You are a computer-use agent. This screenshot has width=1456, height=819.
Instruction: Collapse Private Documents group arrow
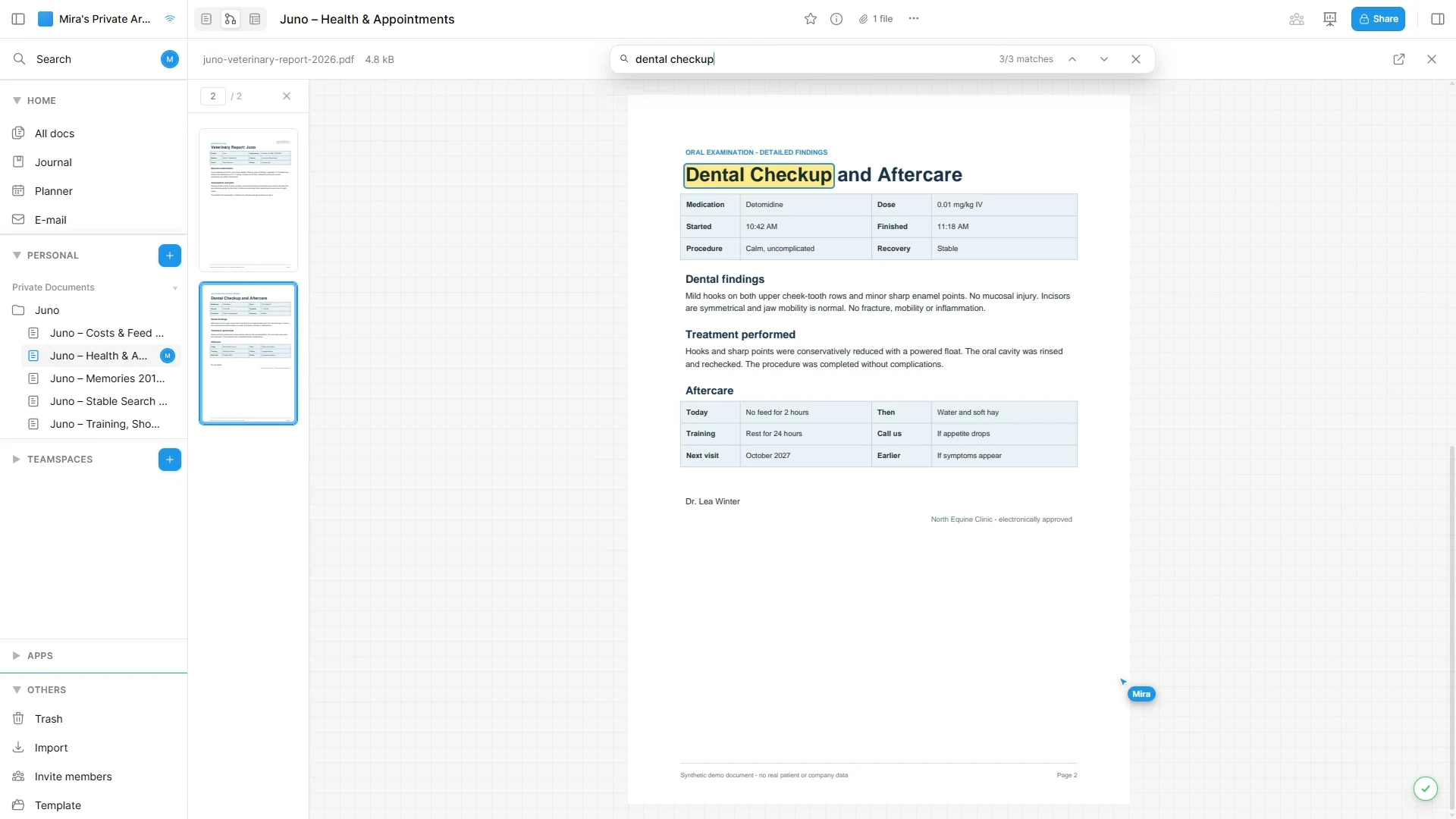(x=175, y=288)
